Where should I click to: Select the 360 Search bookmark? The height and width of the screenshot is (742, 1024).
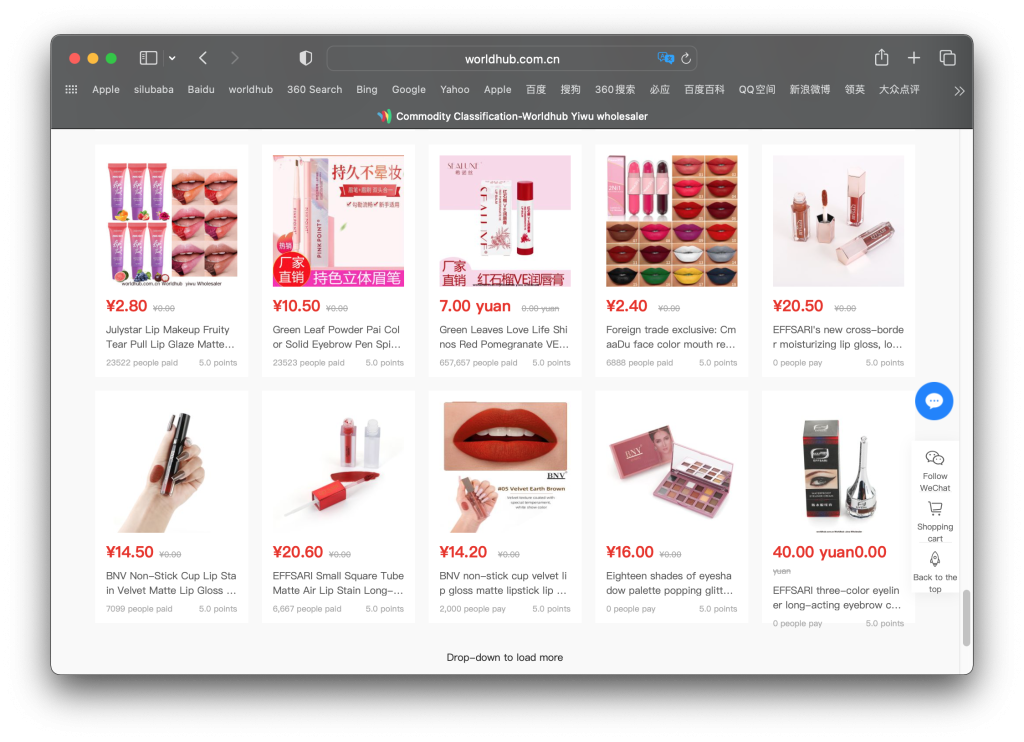point(314,89)
